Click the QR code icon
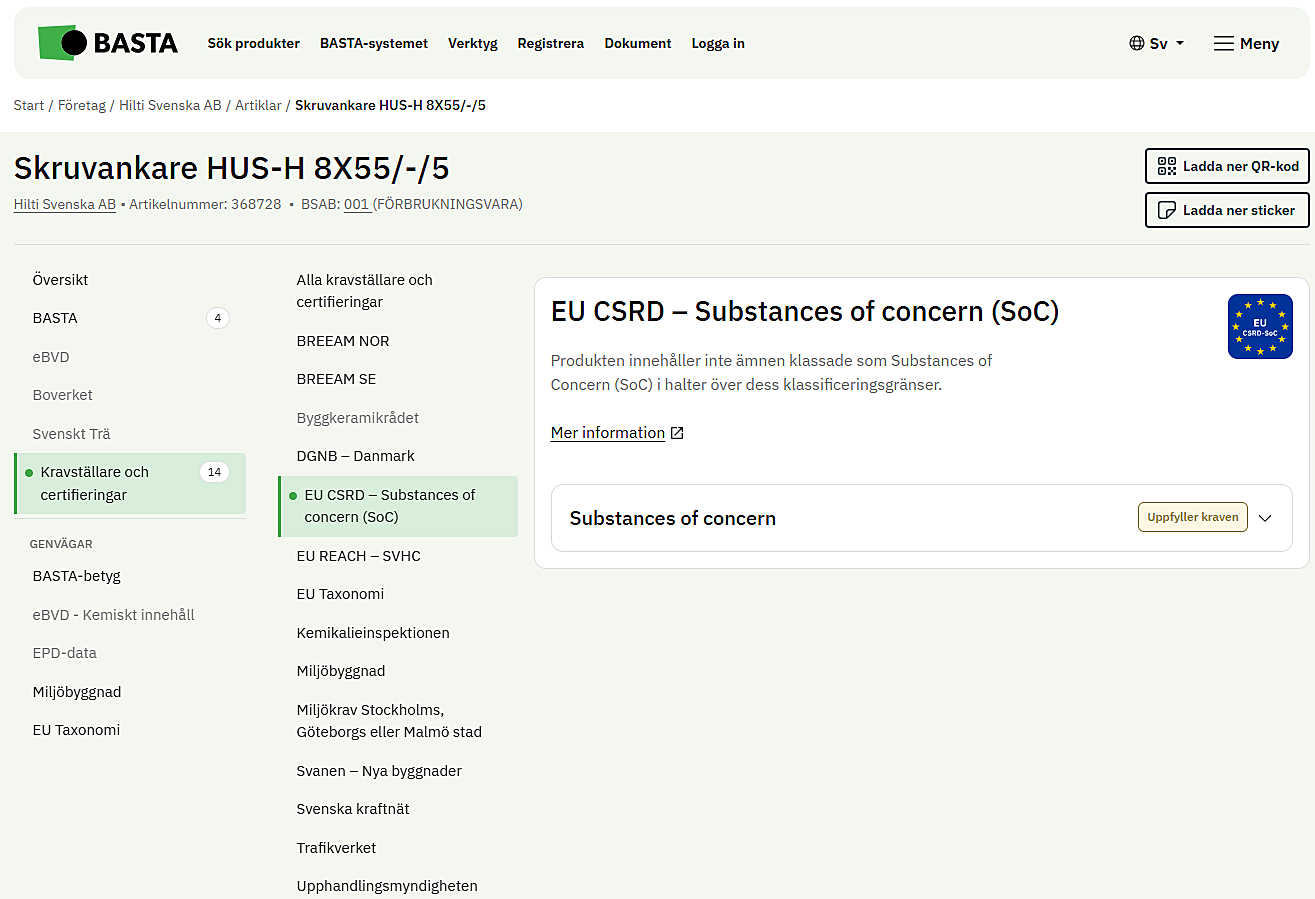Viewport: 1315px width, 899px height. pos(1167,166)
